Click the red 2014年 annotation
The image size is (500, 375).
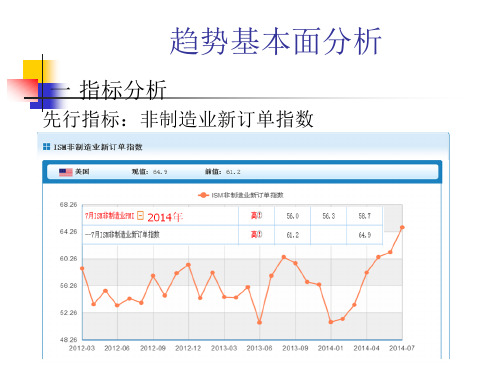165,217
